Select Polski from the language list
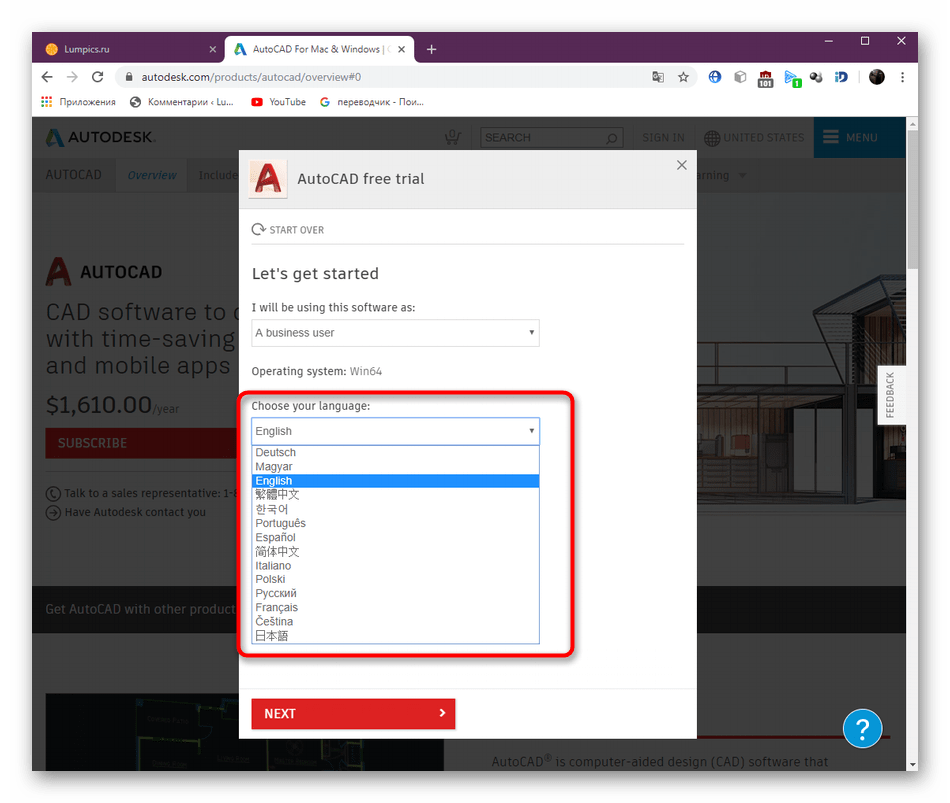The image size is (950, 803). [395, 579]
